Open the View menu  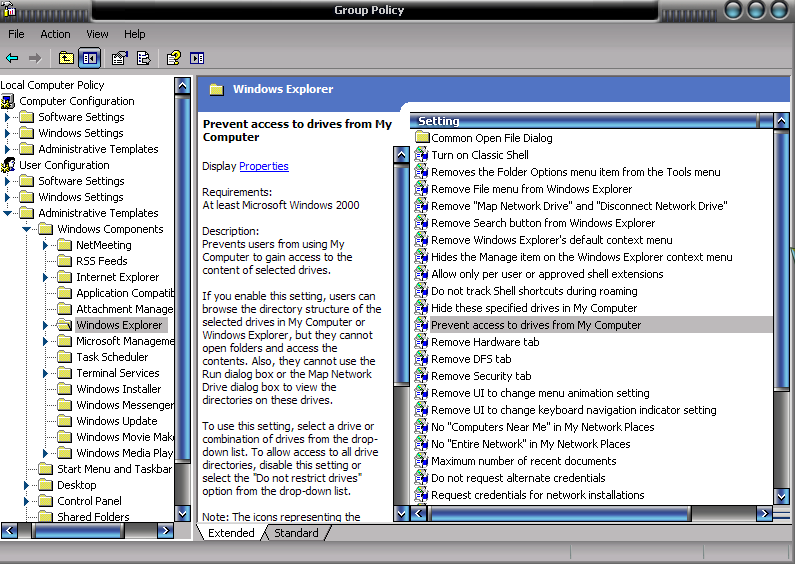[97, 34]
